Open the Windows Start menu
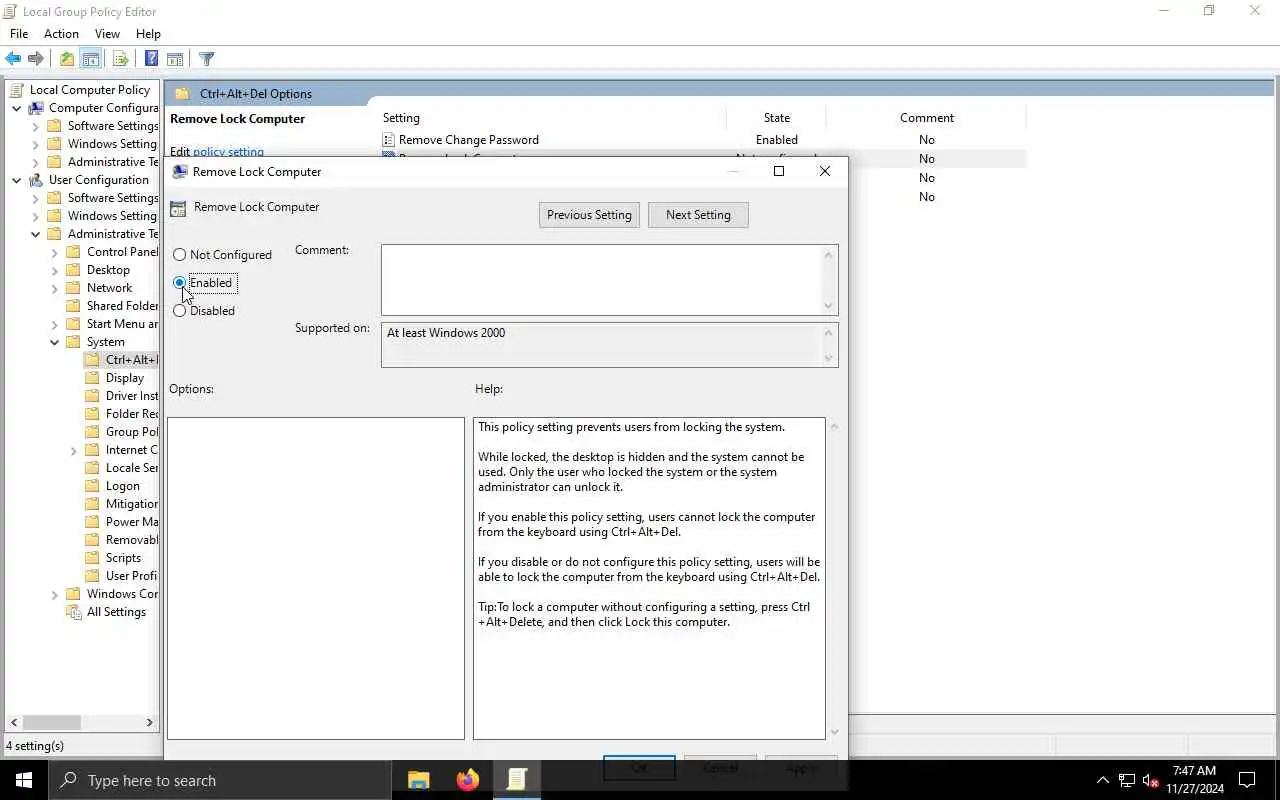The width and height of the screenshot is (1280, 800). coord(24,780)
